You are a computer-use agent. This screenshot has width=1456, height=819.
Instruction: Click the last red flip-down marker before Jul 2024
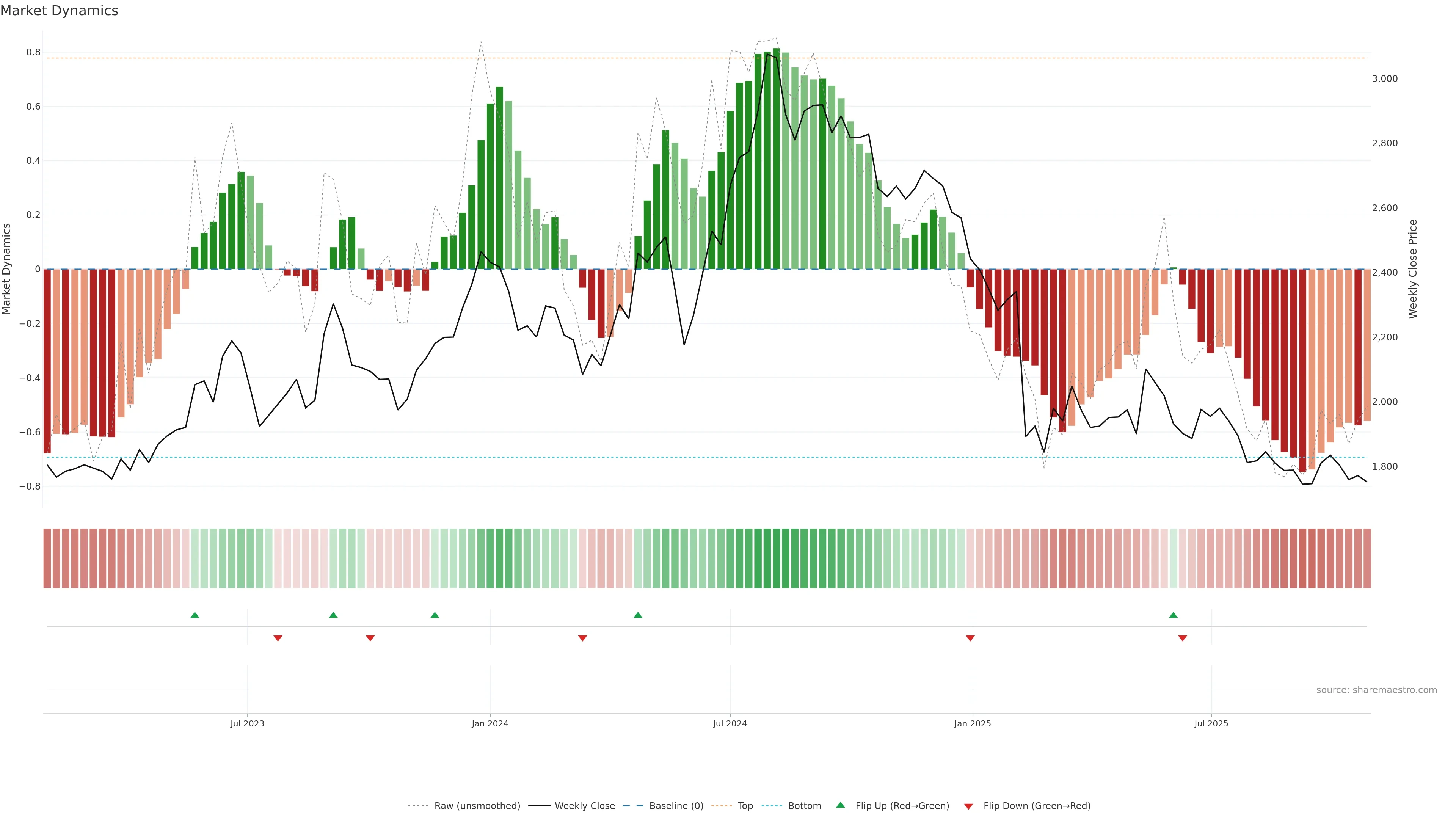pyautogui.click(x=583, y=638)
